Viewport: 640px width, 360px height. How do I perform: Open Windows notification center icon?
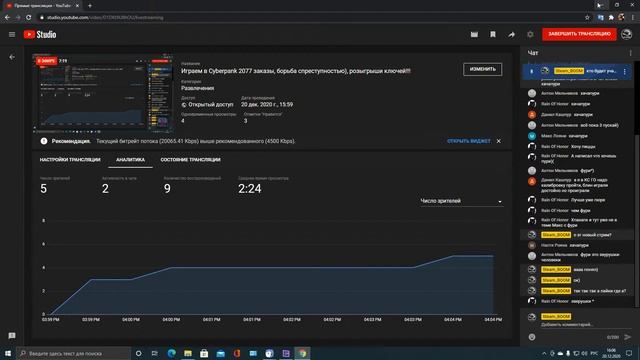(x=629, y=353)
